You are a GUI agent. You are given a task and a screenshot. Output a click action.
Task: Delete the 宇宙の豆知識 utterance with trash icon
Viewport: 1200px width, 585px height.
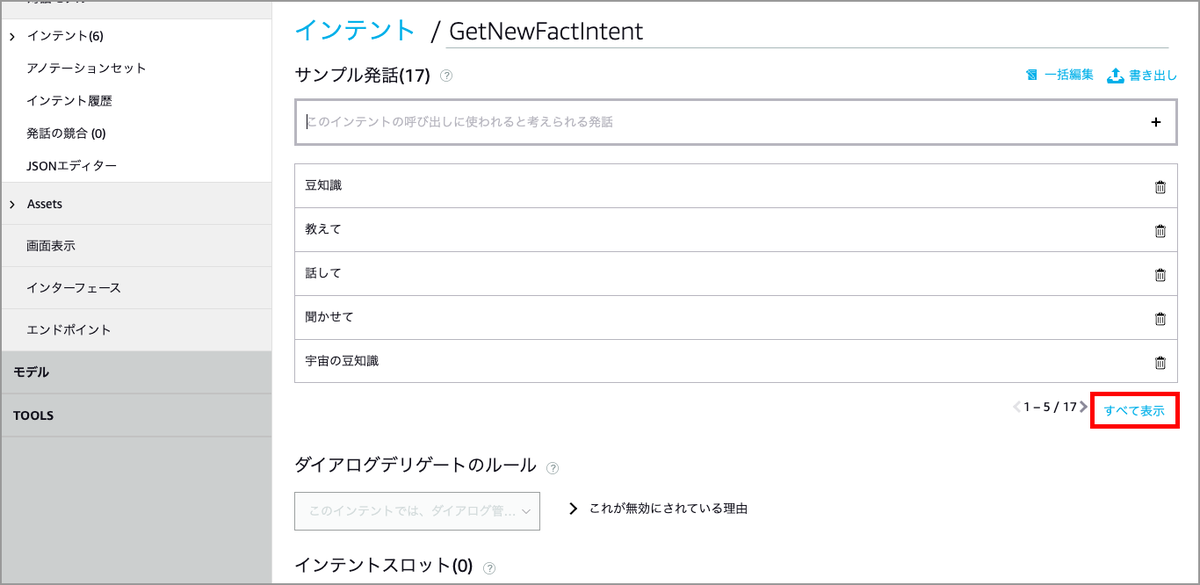pos(1160,361)
